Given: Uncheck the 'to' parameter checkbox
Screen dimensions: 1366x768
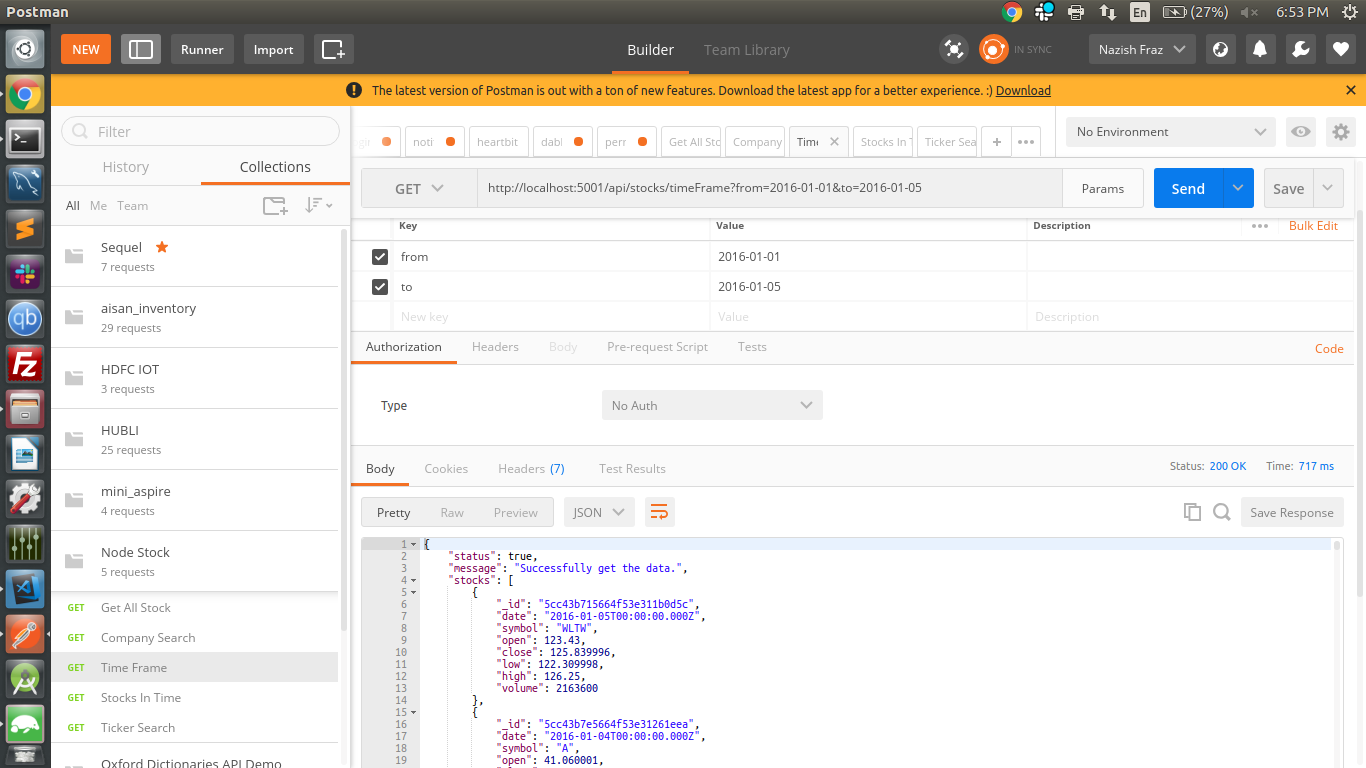Looking at the screenshot, I should [x=380, y=287].
